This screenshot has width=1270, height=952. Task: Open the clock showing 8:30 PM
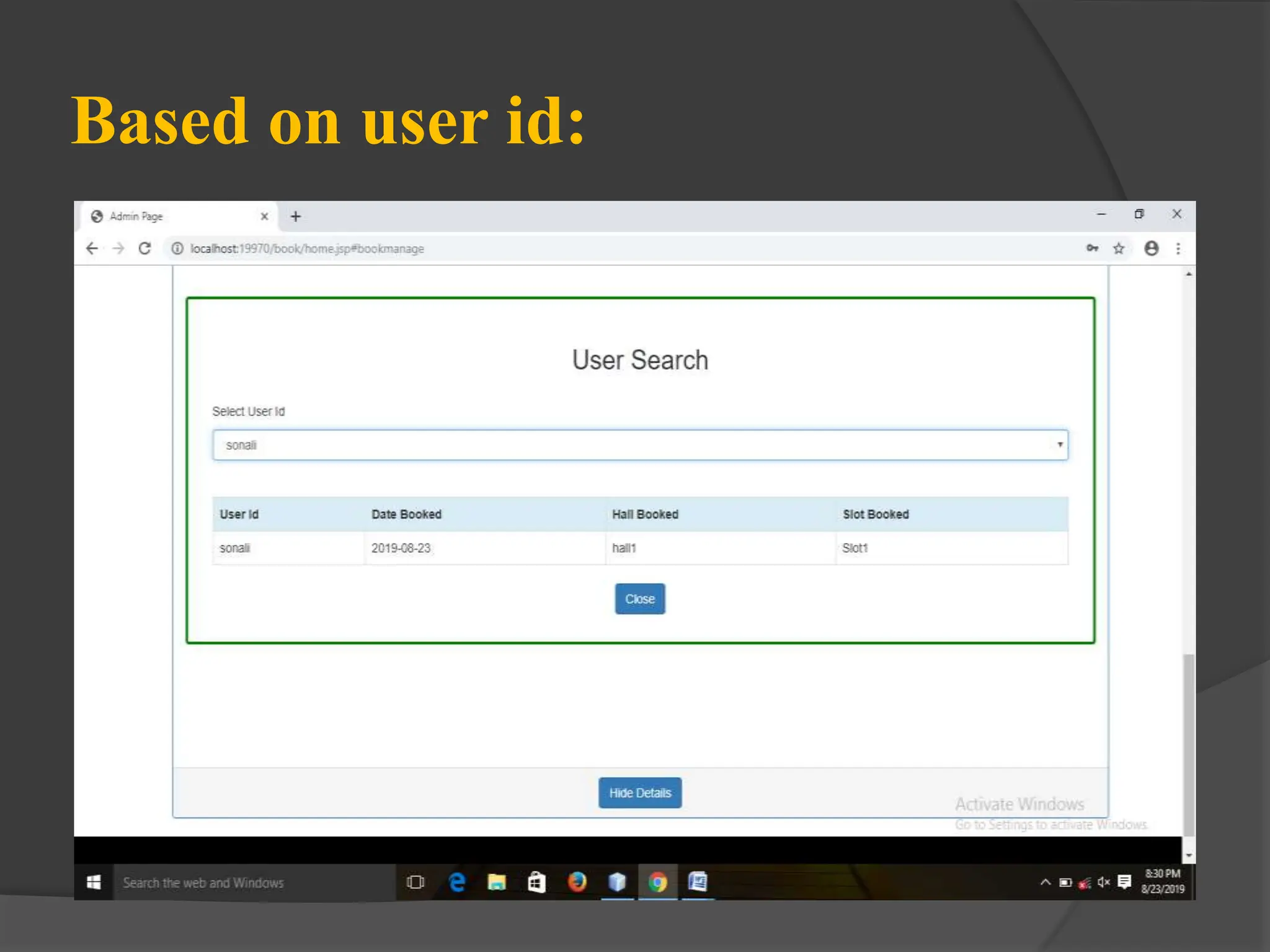pyautogui.click(x=1163, y=881)
